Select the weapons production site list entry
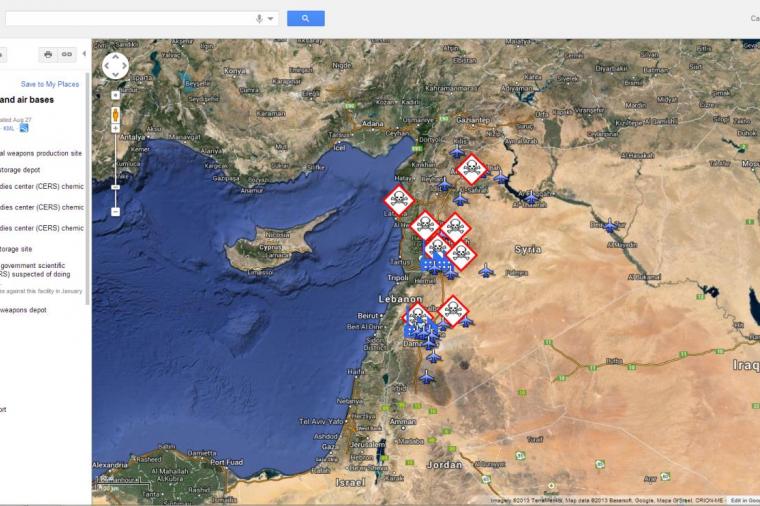 pyautogui.click(x=40, y=153)
